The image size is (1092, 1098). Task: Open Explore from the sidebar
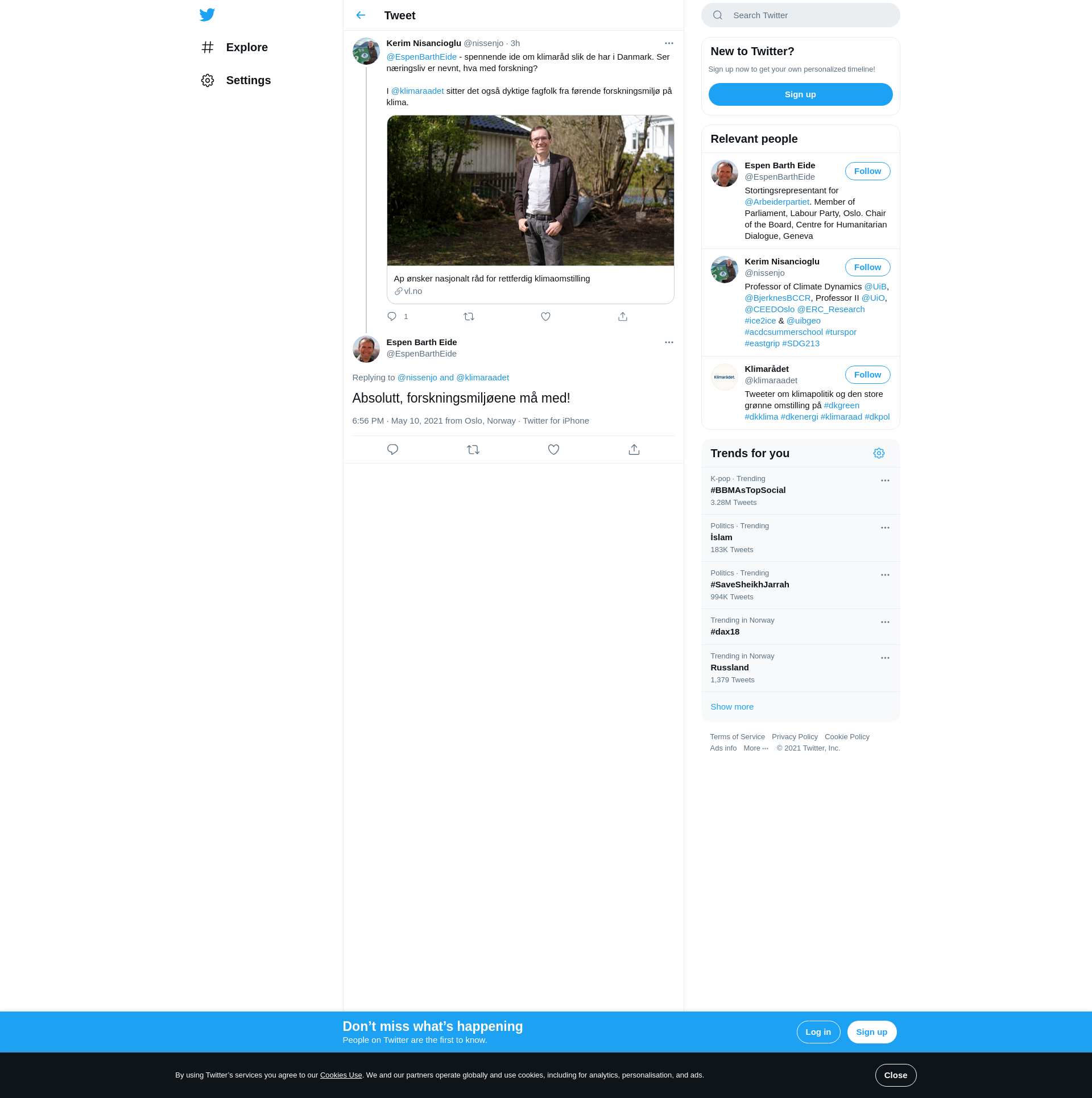pos(234,47)
